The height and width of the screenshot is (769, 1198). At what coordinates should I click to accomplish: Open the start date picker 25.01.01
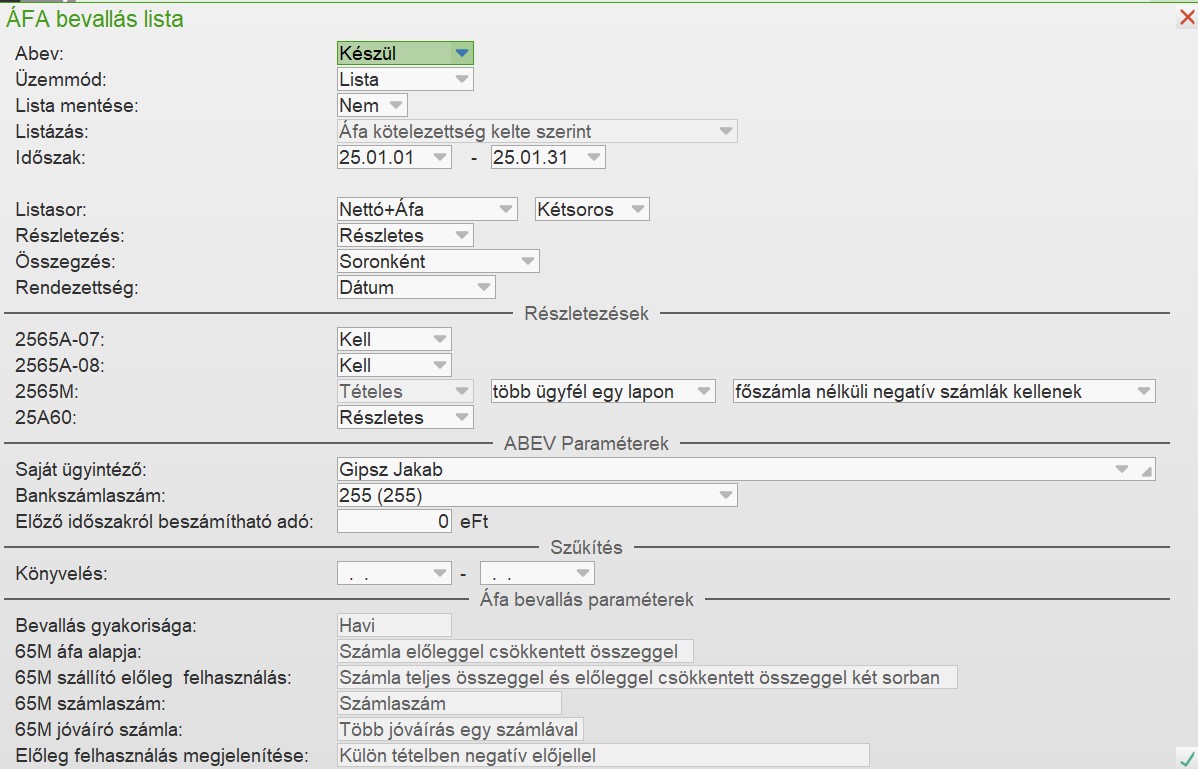point(394,157)
